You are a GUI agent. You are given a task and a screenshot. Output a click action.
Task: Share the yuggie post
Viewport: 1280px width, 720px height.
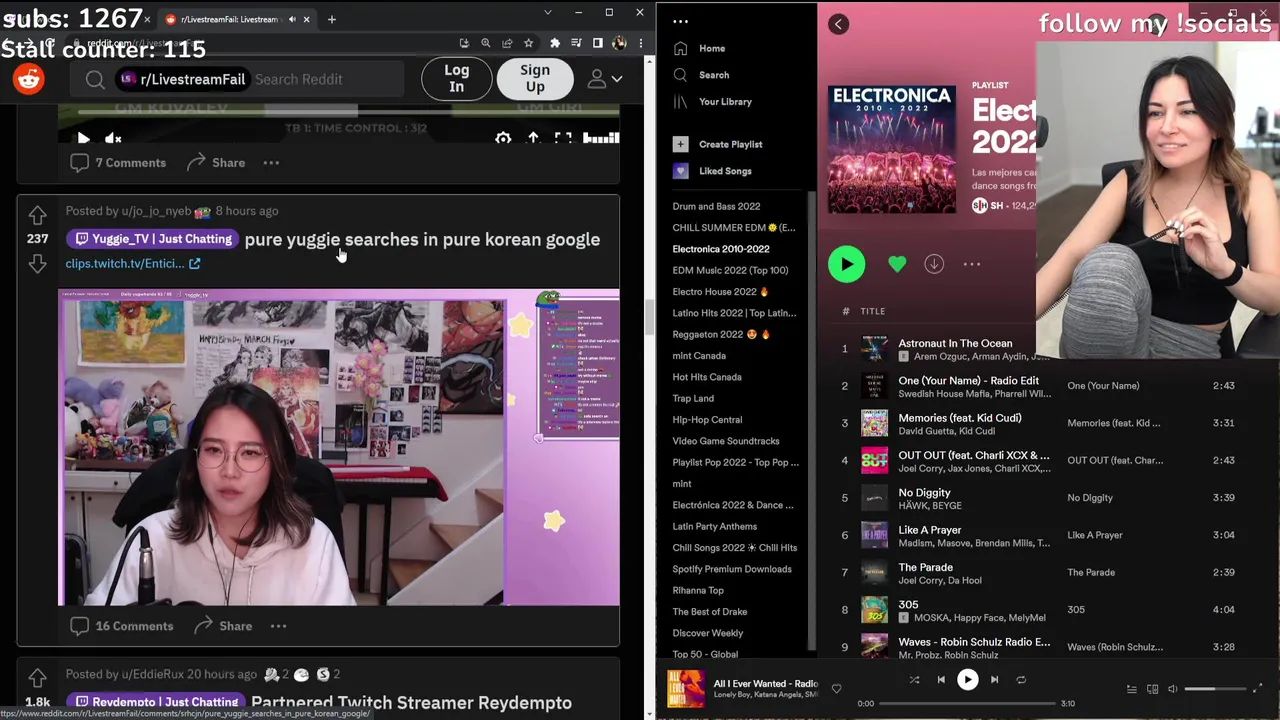tap(223, 626)
